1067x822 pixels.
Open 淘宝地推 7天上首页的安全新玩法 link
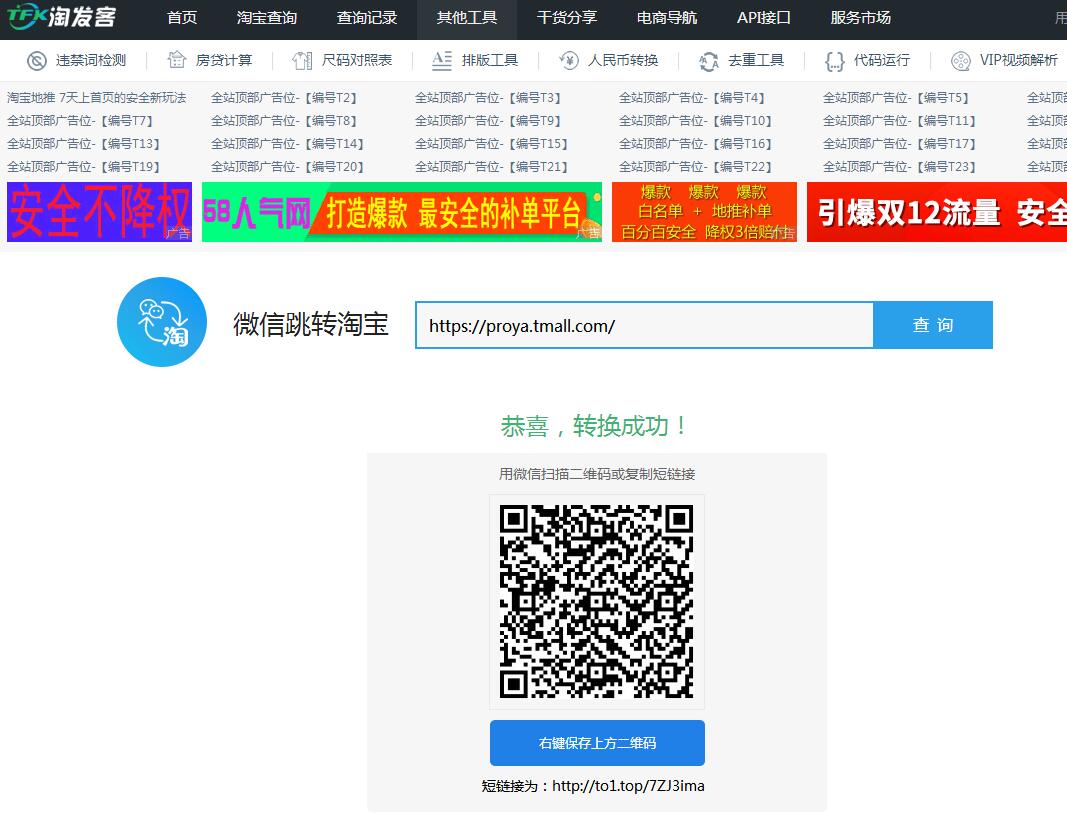click(96, 98)
